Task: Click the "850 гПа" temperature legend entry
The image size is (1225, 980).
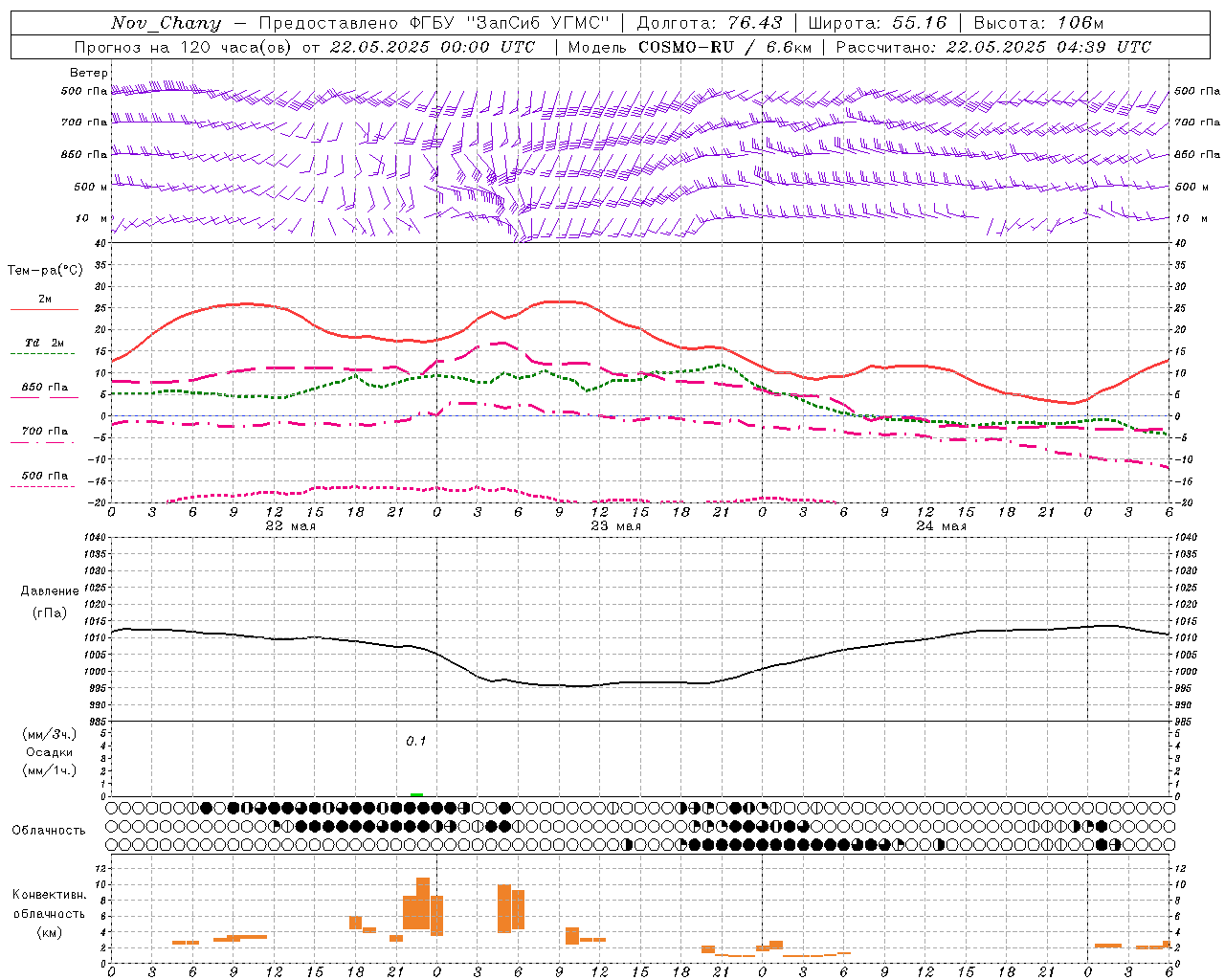Action: point(45,387)
